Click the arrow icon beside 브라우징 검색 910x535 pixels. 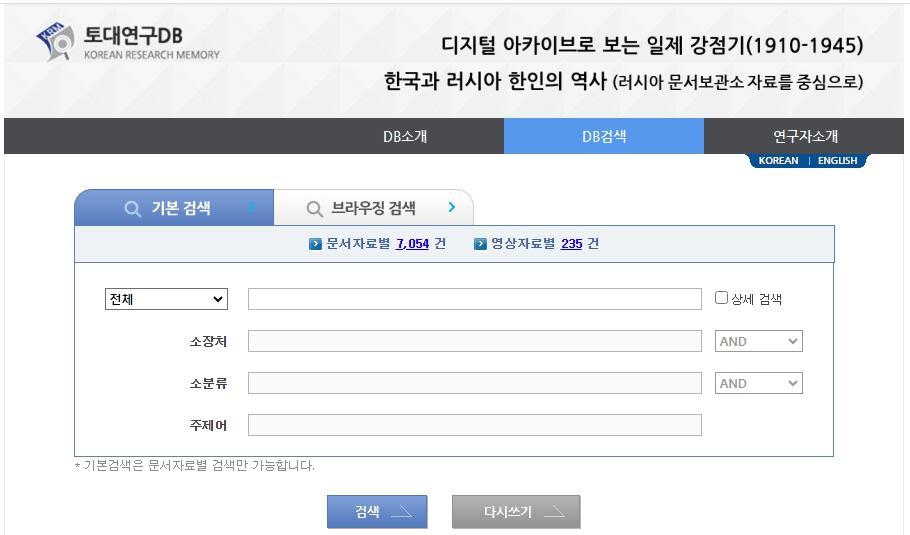click(x=452, y=208)
